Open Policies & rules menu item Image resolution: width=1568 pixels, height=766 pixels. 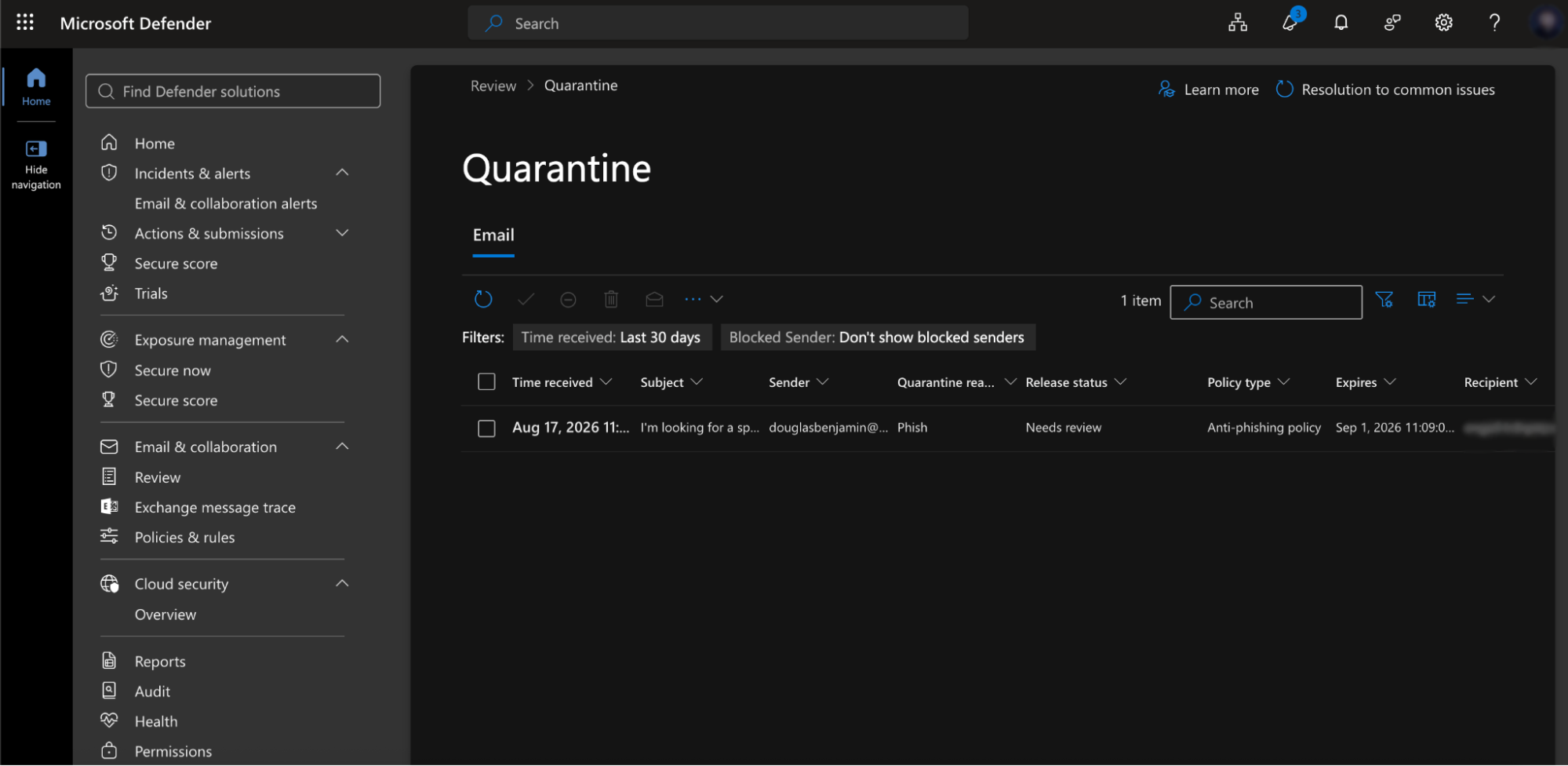point(184,538)
